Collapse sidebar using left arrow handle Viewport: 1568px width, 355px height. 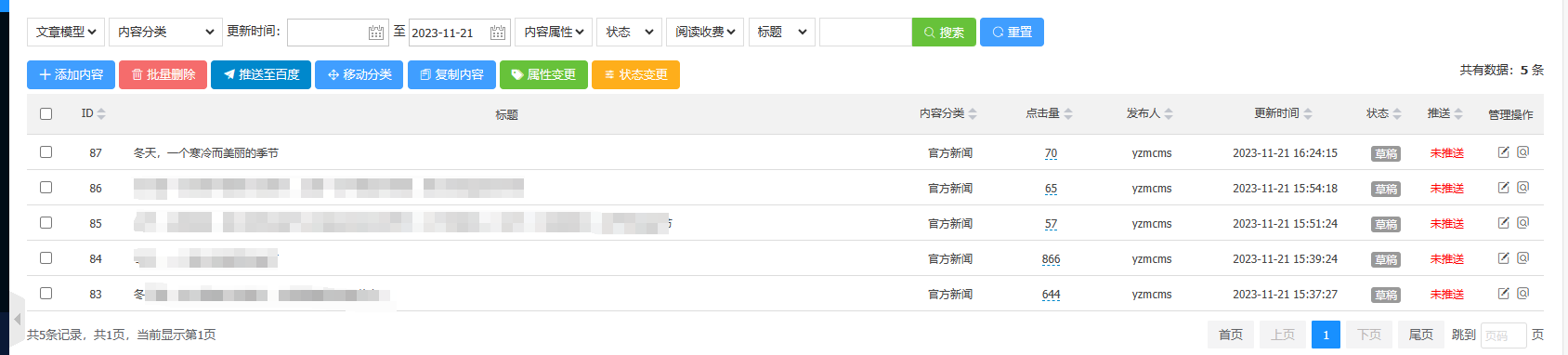pyautogui.click(x=16, y=320)
